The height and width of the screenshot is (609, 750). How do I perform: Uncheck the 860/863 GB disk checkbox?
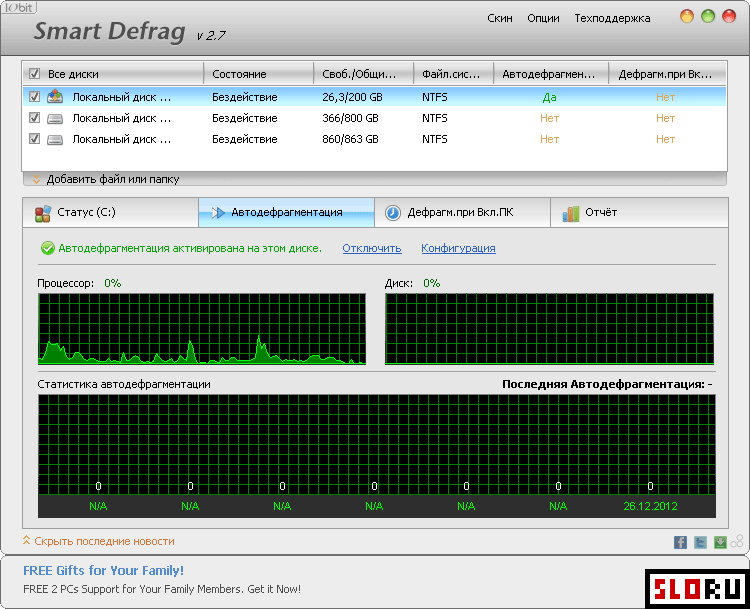(x=34, y=139)
